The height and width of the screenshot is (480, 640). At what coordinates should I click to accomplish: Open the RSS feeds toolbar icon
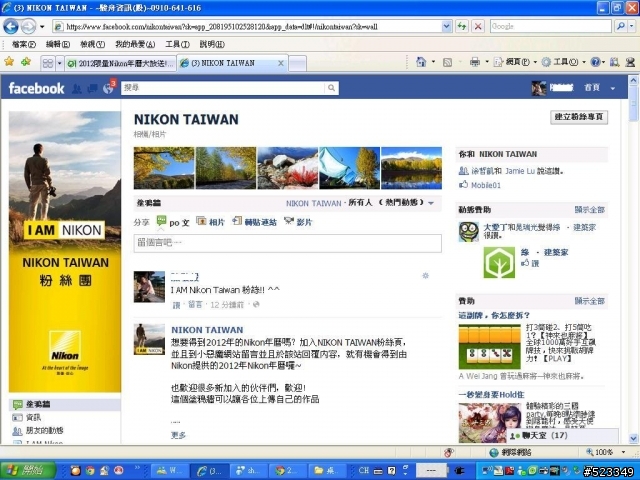(447, 62)
